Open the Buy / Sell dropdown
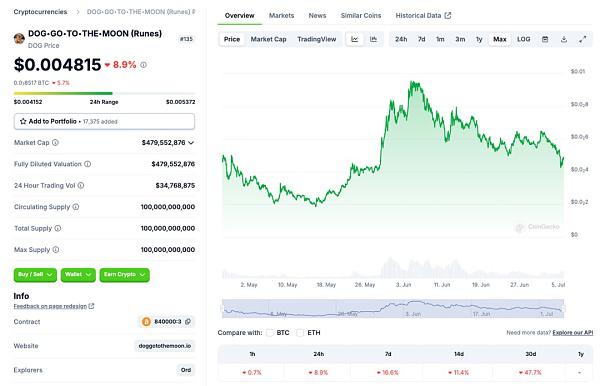600x386 pixels. pos(35,275)
